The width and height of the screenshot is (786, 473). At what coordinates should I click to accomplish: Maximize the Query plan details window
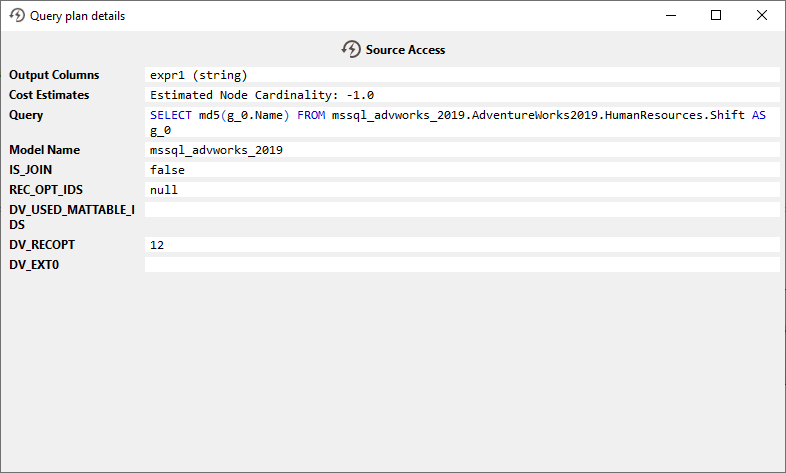[715, 16]
